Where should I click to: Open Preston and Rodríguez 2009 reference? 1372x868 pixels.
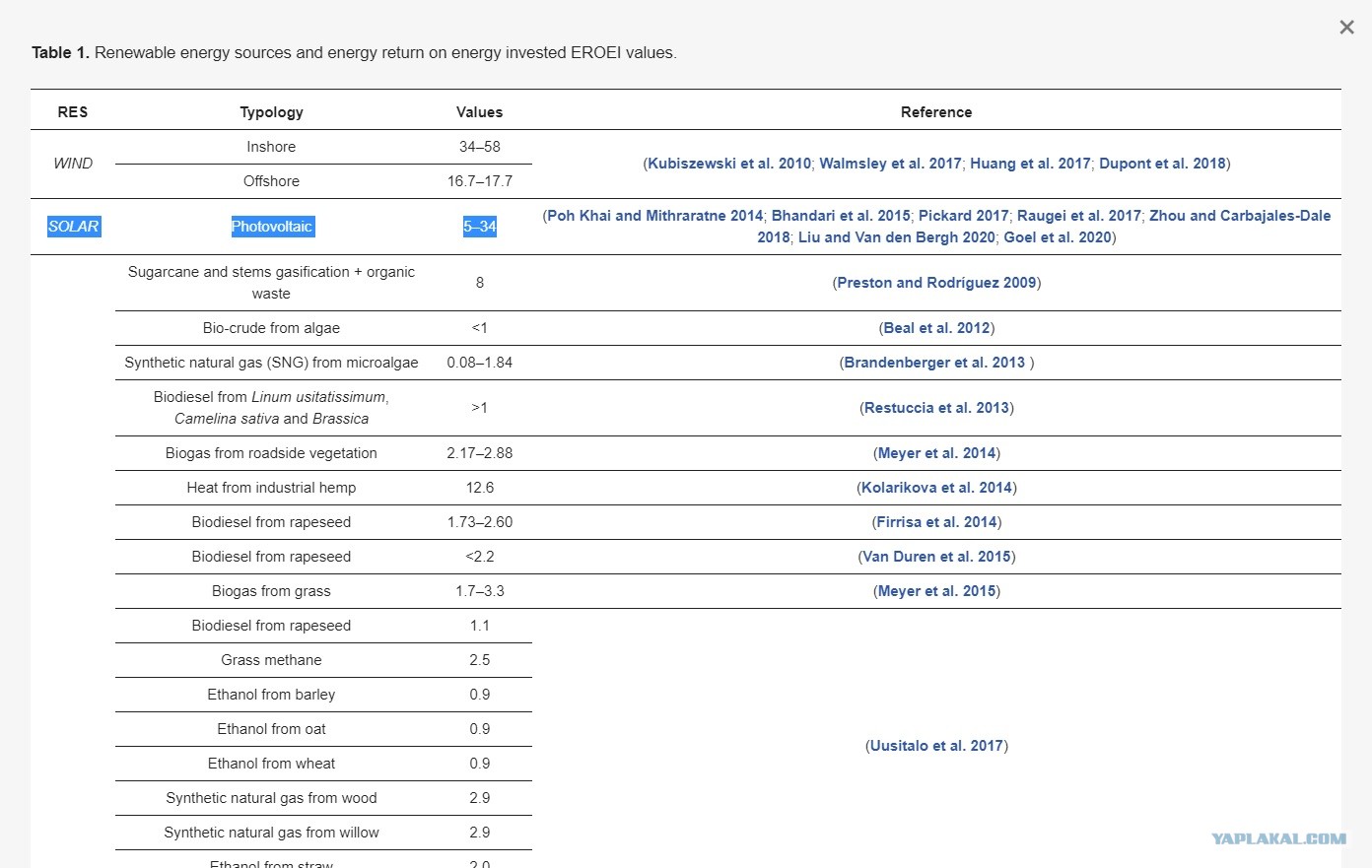(x=936, y=283)
